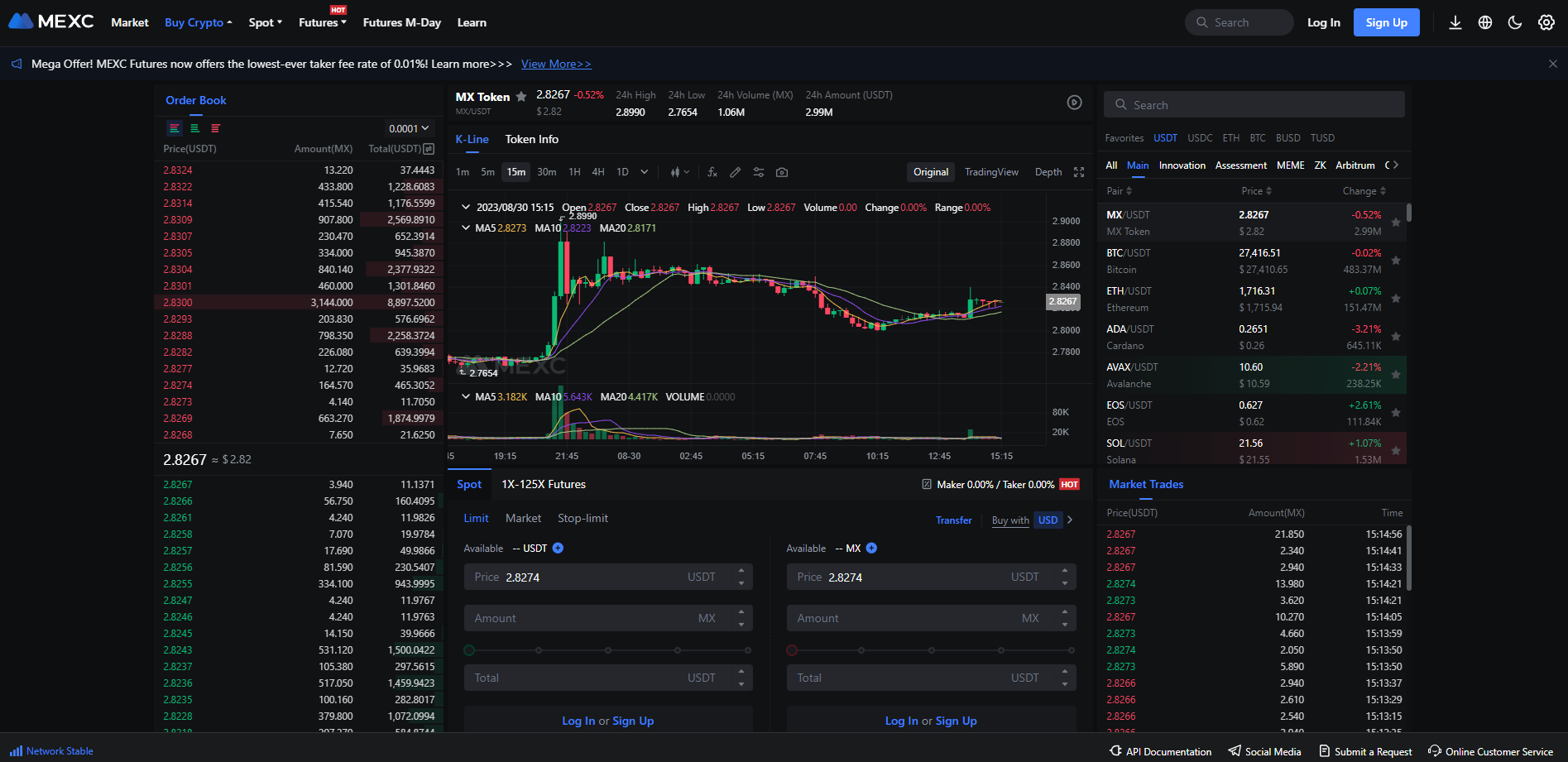Favorite the SOL/USDT pair star
1568x762 pixels.
click(x=1396, y=451)
